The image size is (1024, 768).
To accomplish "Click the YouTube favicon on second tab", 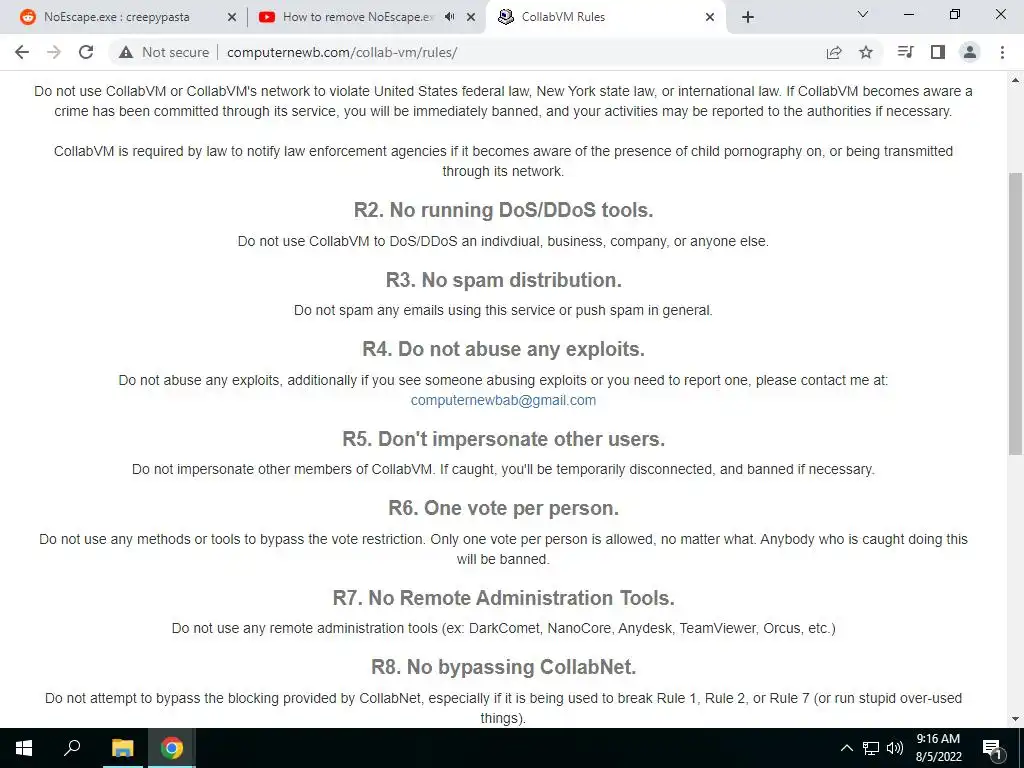I will [x=266, y=17].
